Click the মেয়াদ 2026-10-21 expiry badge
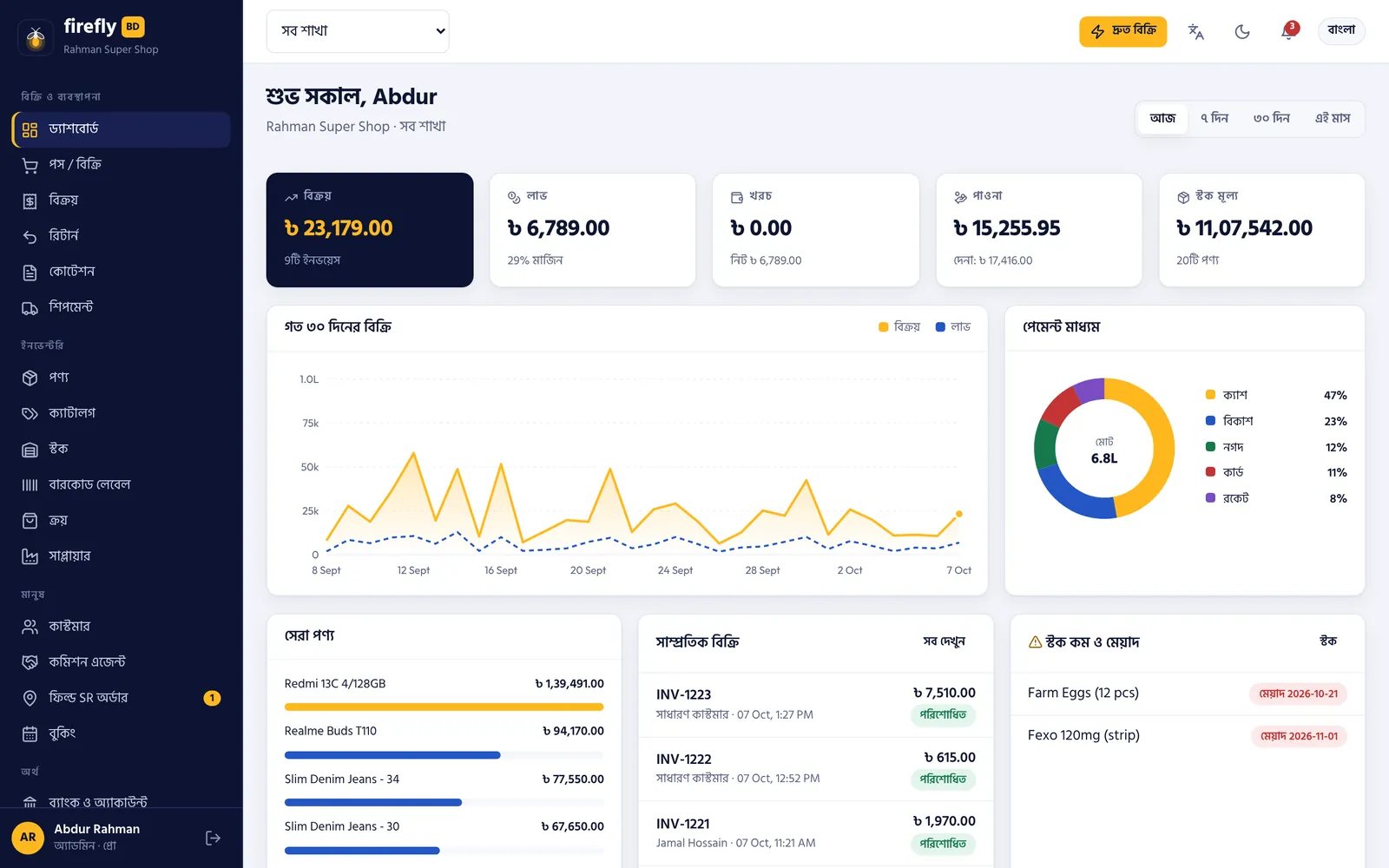The height and width of the screenshot is (868, 1389). click(1298, 694)
